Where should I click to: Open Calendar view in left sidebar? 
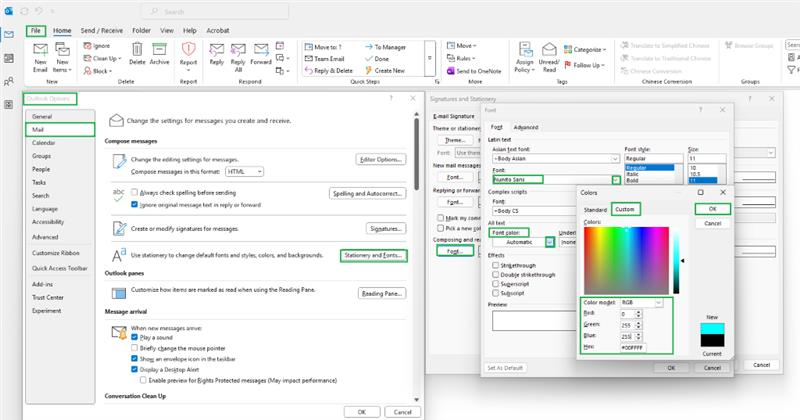9,58
